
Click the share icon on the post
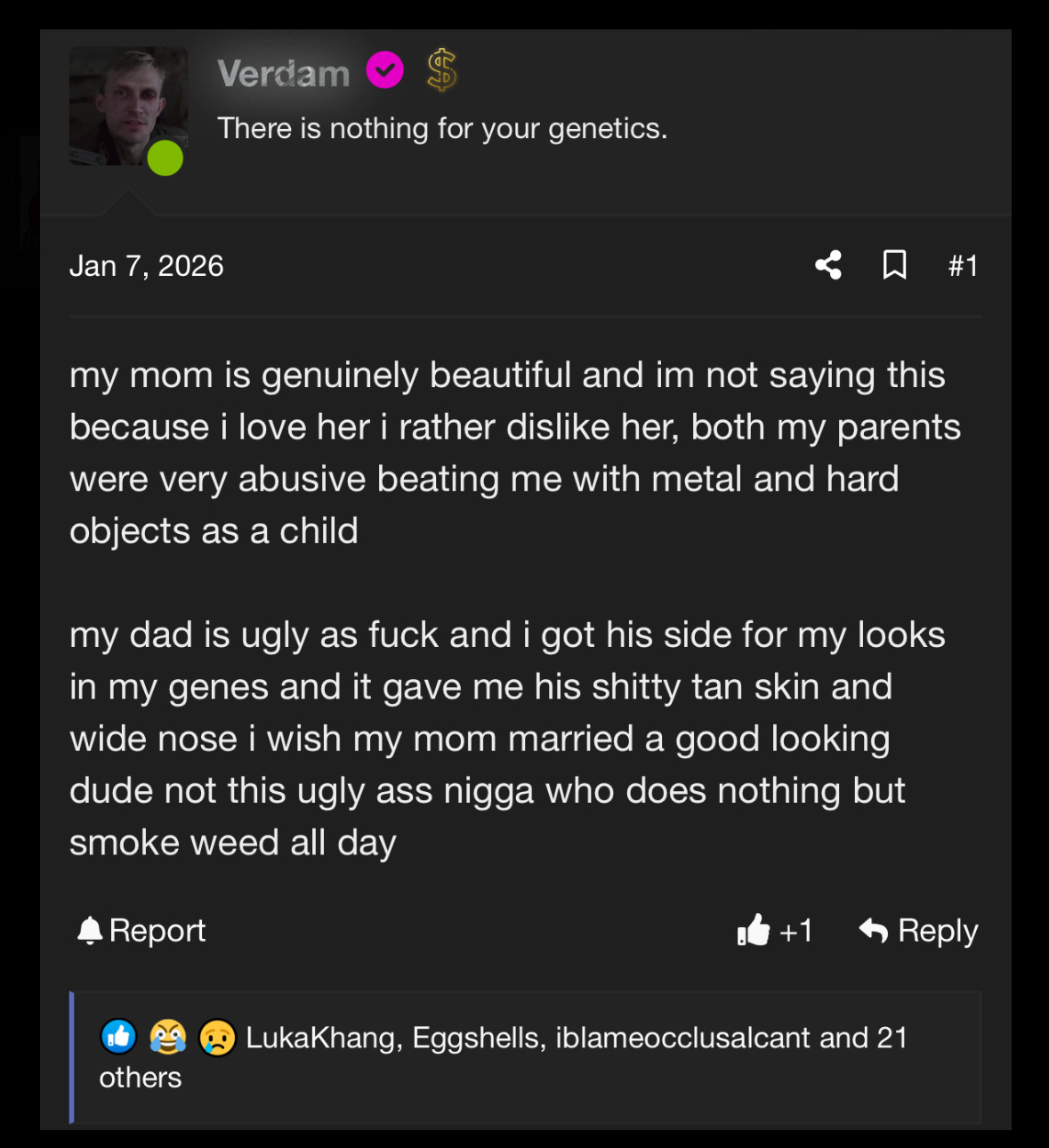[x=827, y=265]
